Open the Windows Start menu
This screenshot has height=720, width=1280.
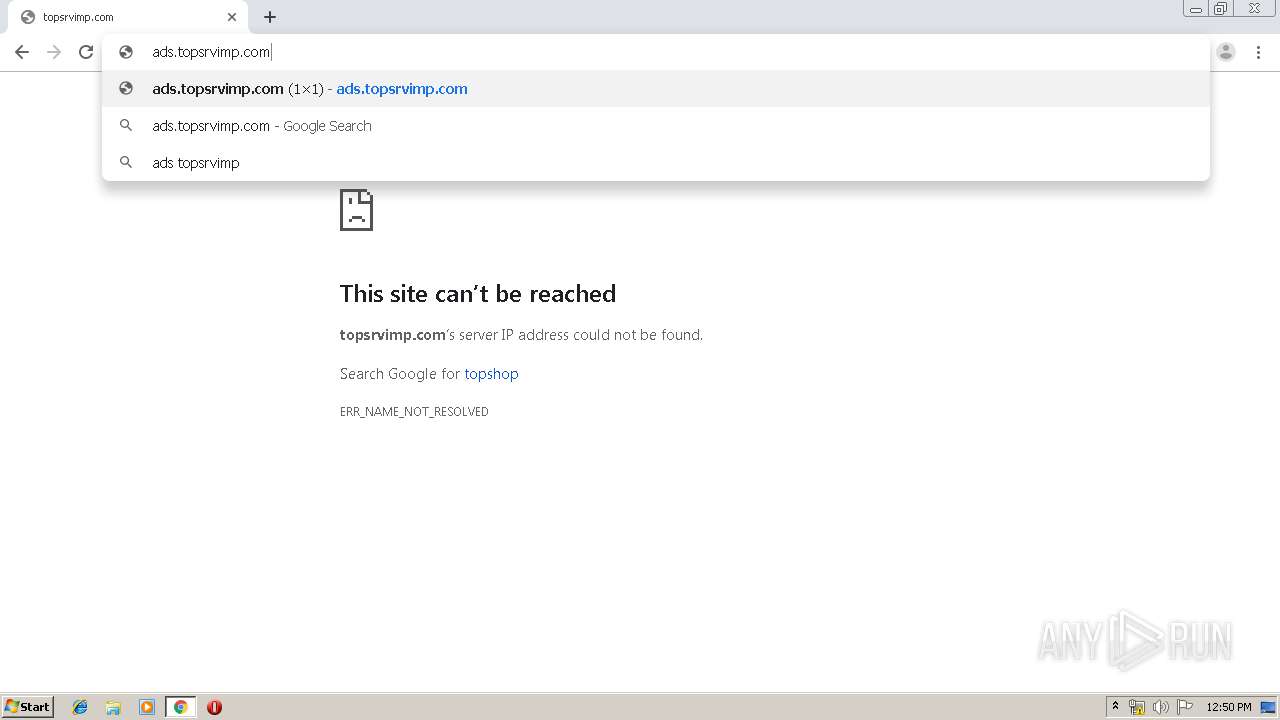pyautogui.click(x=28, y=707)
